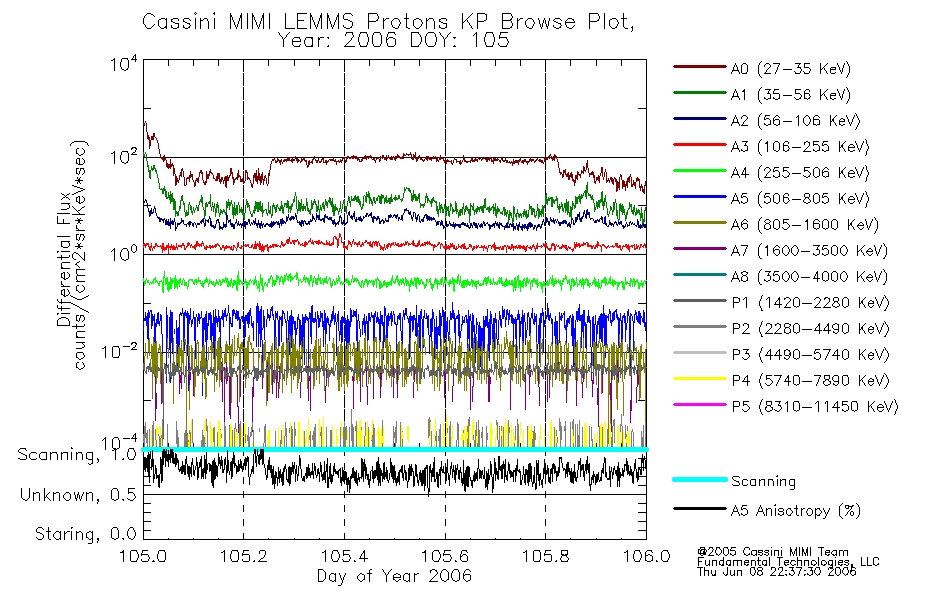
Task: Click the Thu Jun 08 22:37:30 2006 timestamp
Action: [x=777, y=572]
